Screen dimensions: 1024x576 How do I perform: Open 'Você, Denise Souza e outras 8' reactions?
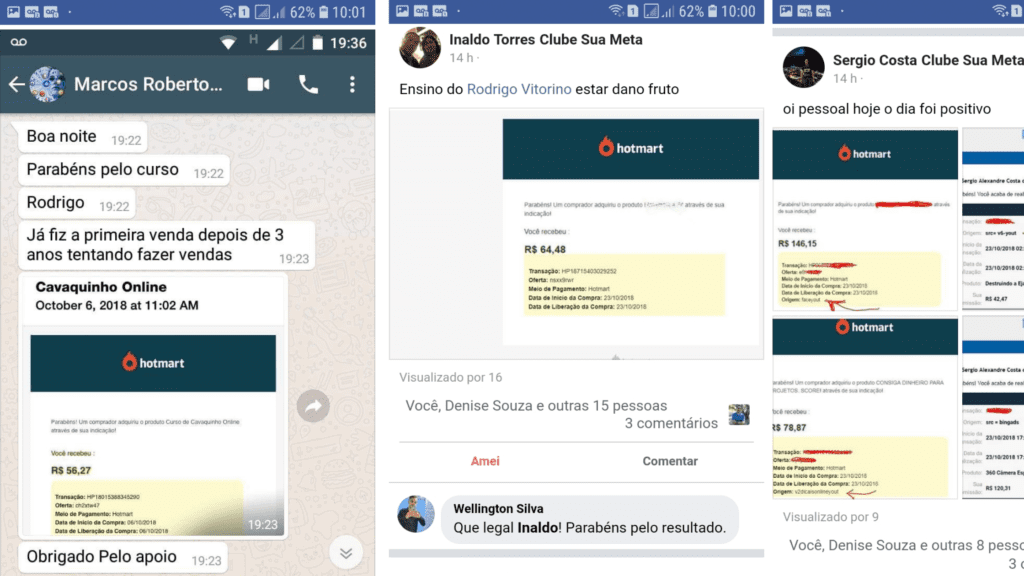point(906,545)
